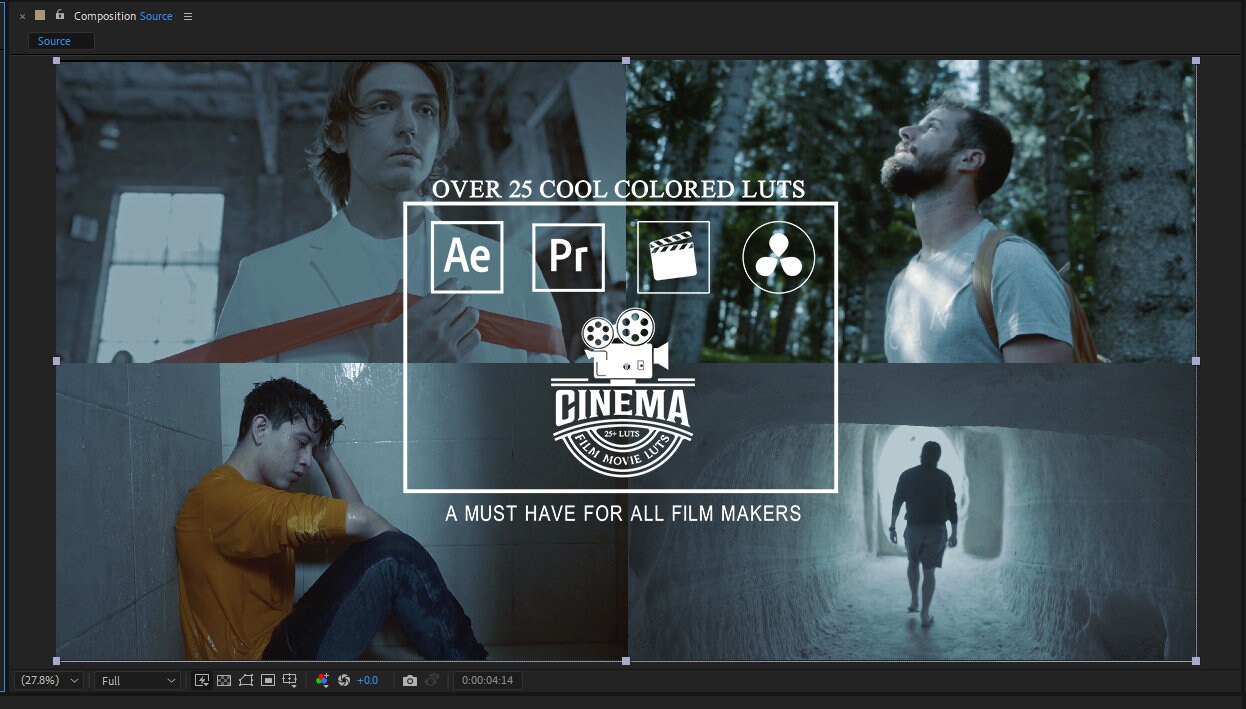
Task: Close the Composition Source tab
Action: 23,16
